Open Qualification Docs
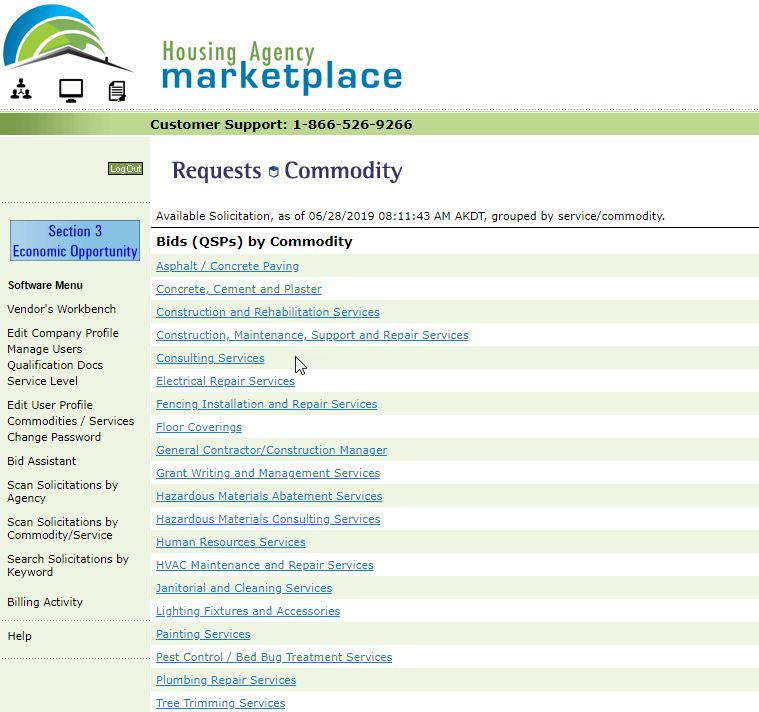The image size is (759, 712). click(x=55, y=365)
